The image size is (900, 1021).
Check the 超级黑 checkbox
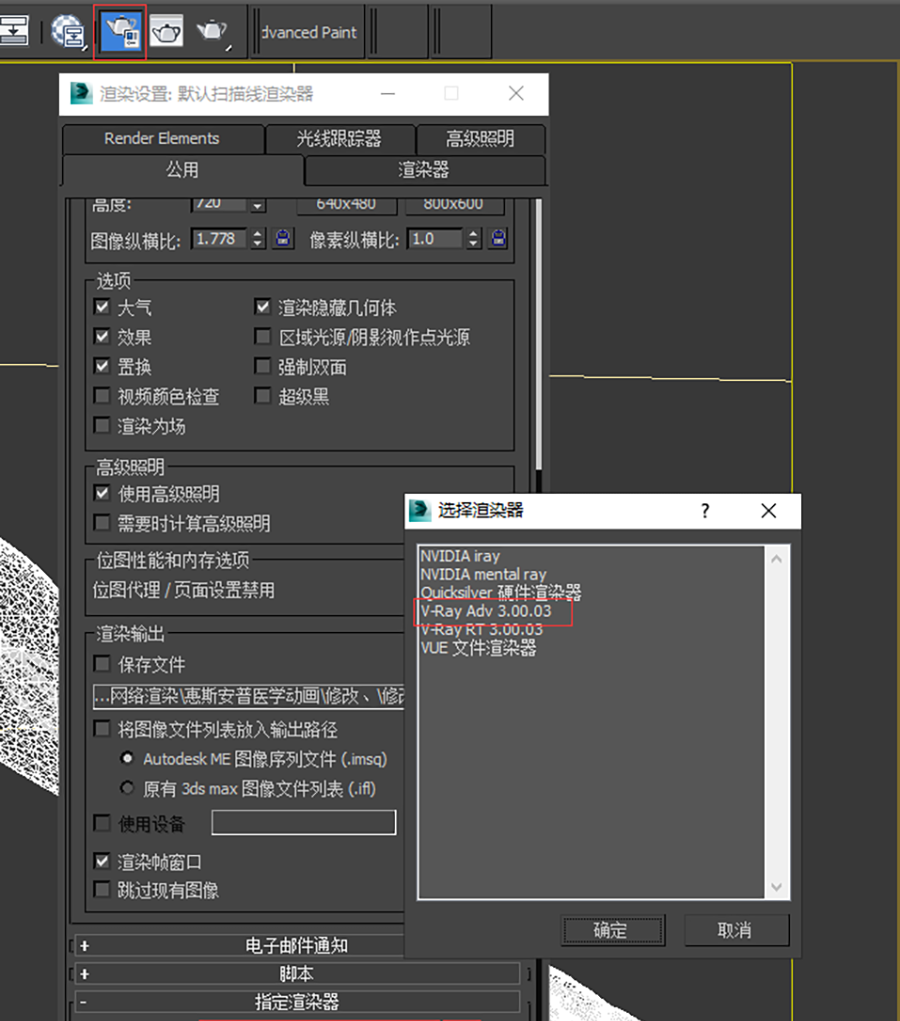(x=262, y=396)
